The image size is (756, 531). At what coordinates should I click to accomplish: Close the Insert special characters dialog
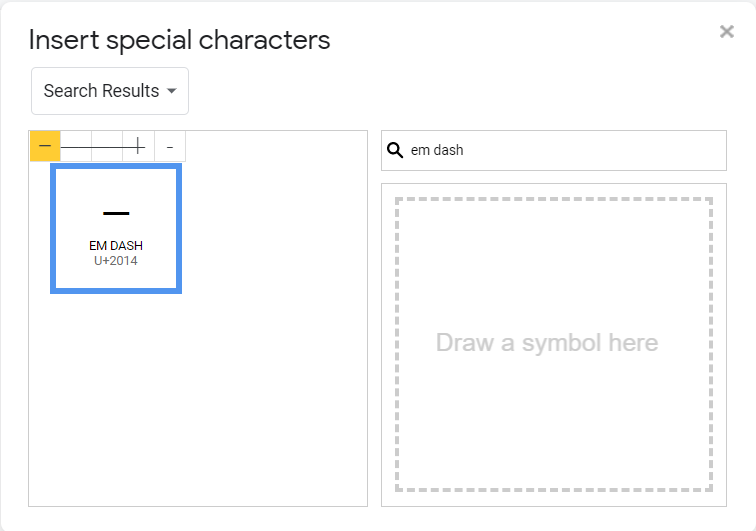point(727,32)
